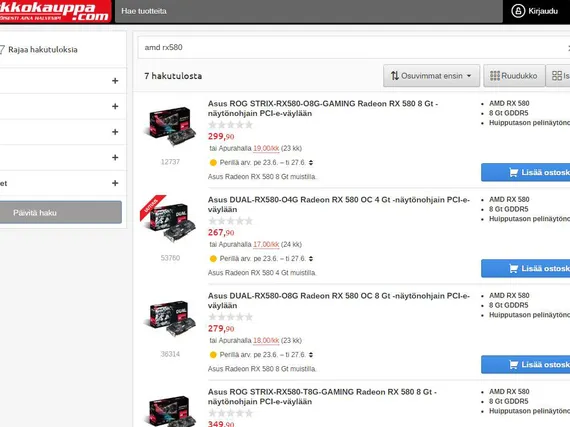Viewport: 570px width, 427px height.
Task: Click the Verkkokauppa.com logo
Action: (x=55, y=11)
